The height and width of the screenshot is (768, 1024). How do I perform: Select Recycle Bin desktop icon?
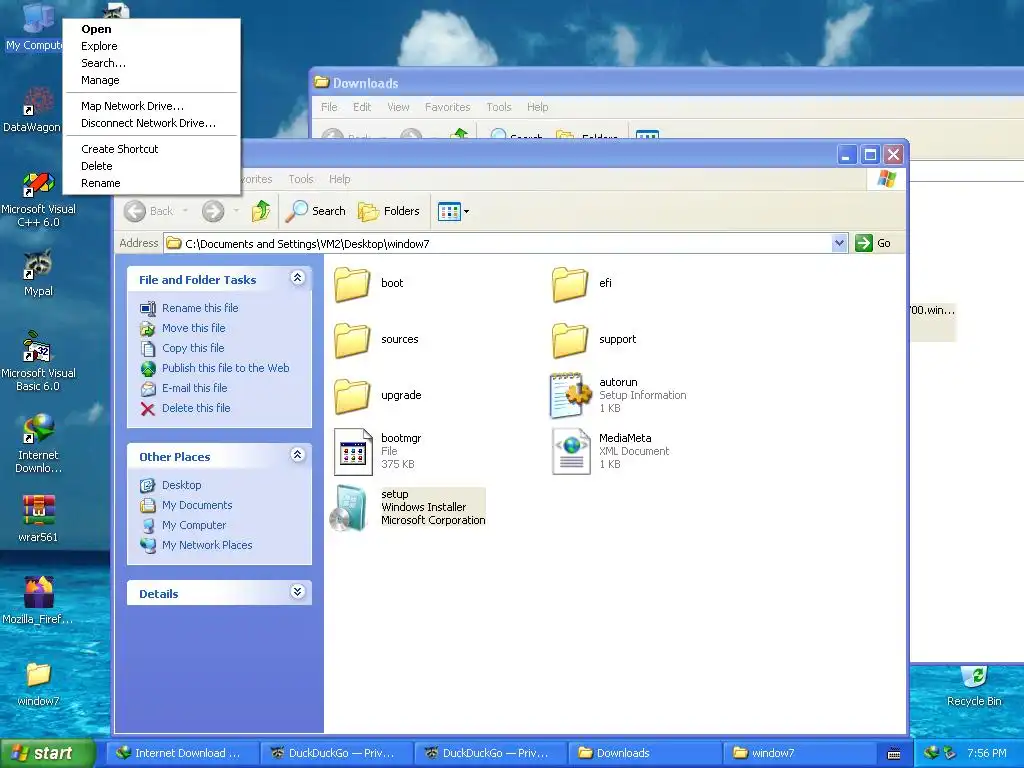pyautogui.click(x=974, y=686)
